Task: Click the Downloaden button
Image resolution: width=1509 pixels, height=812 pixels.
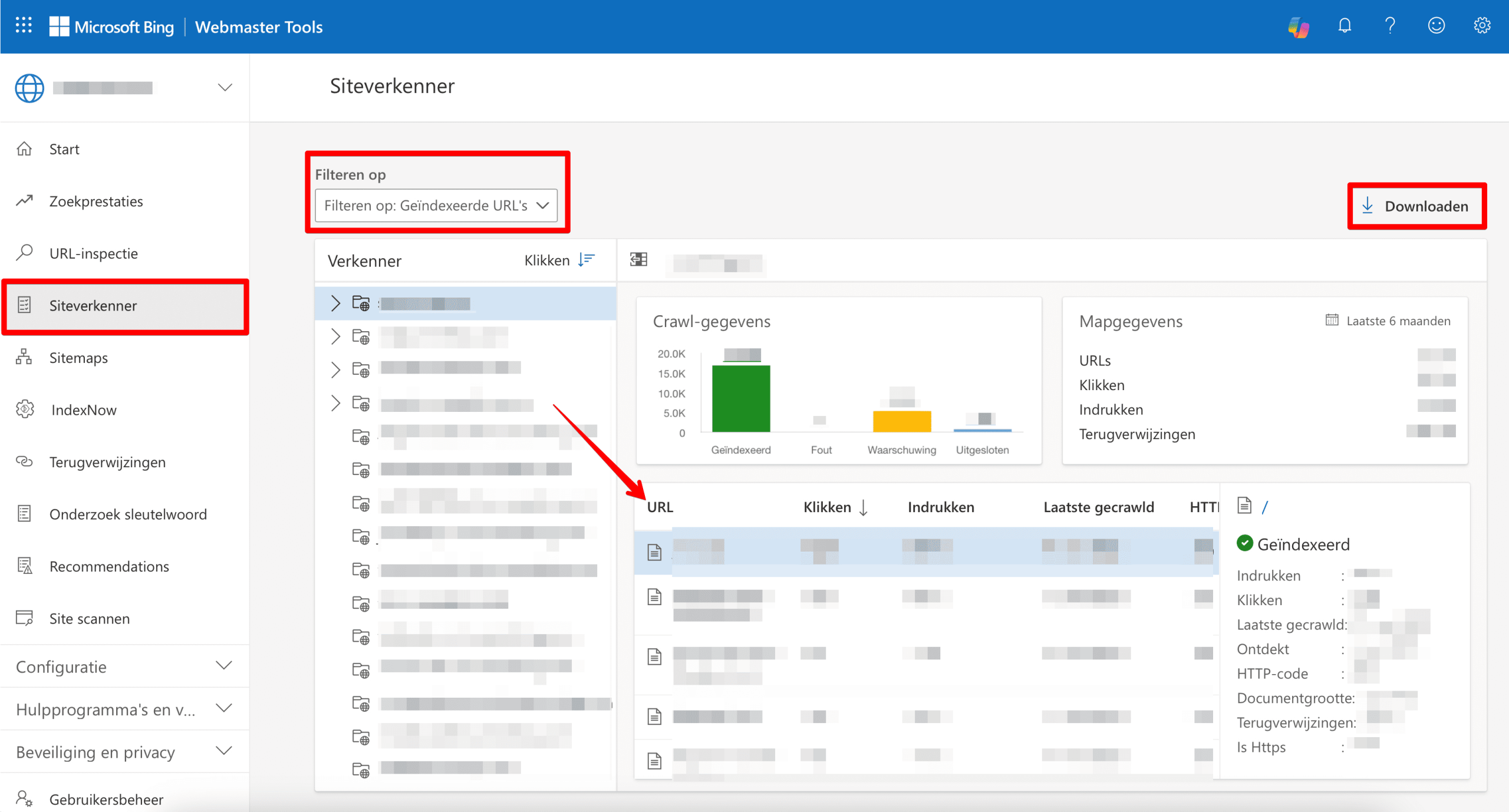Action: pos(1416,206)
